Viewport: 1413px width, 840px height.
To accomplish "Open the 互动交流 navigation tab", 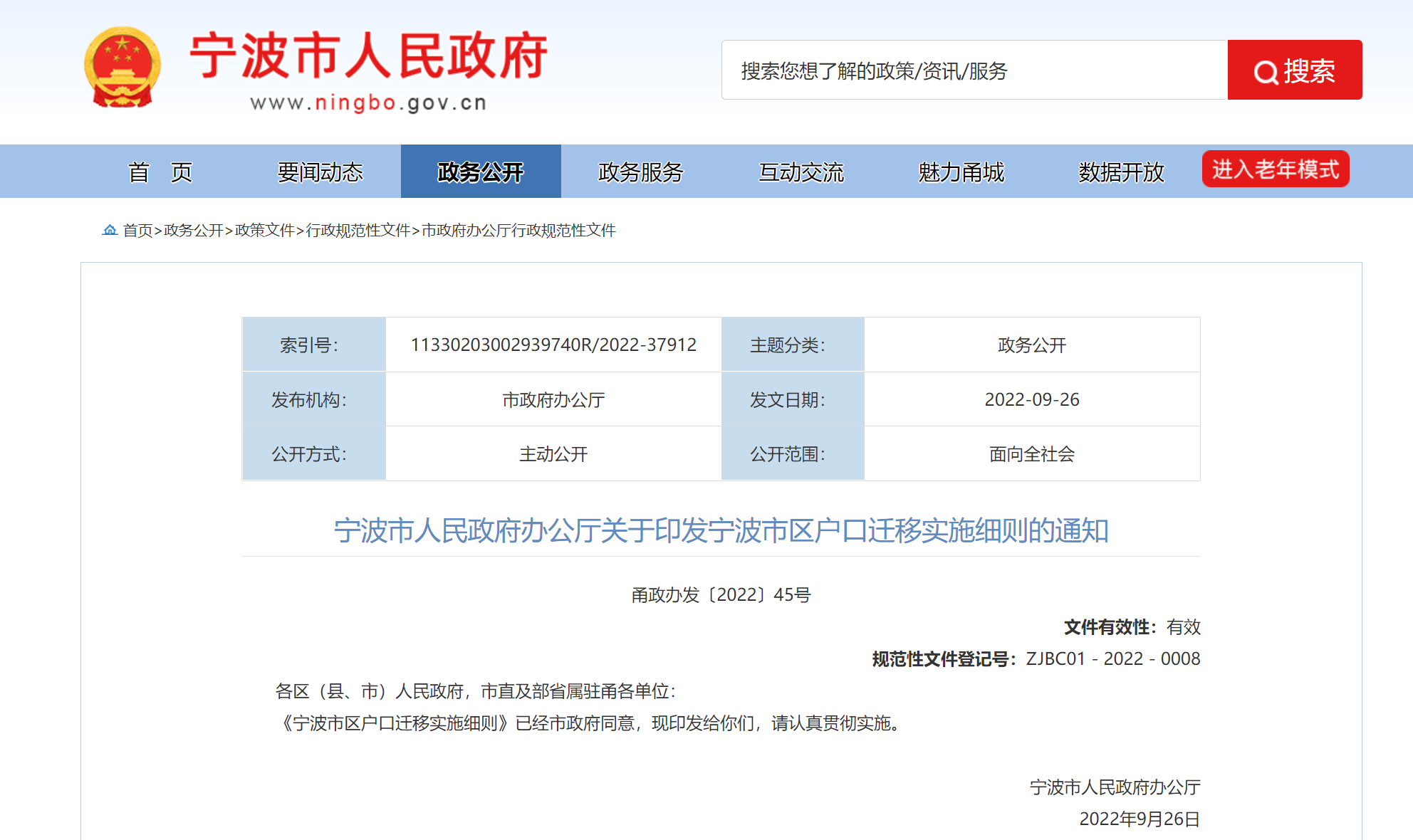I will 801,172.
